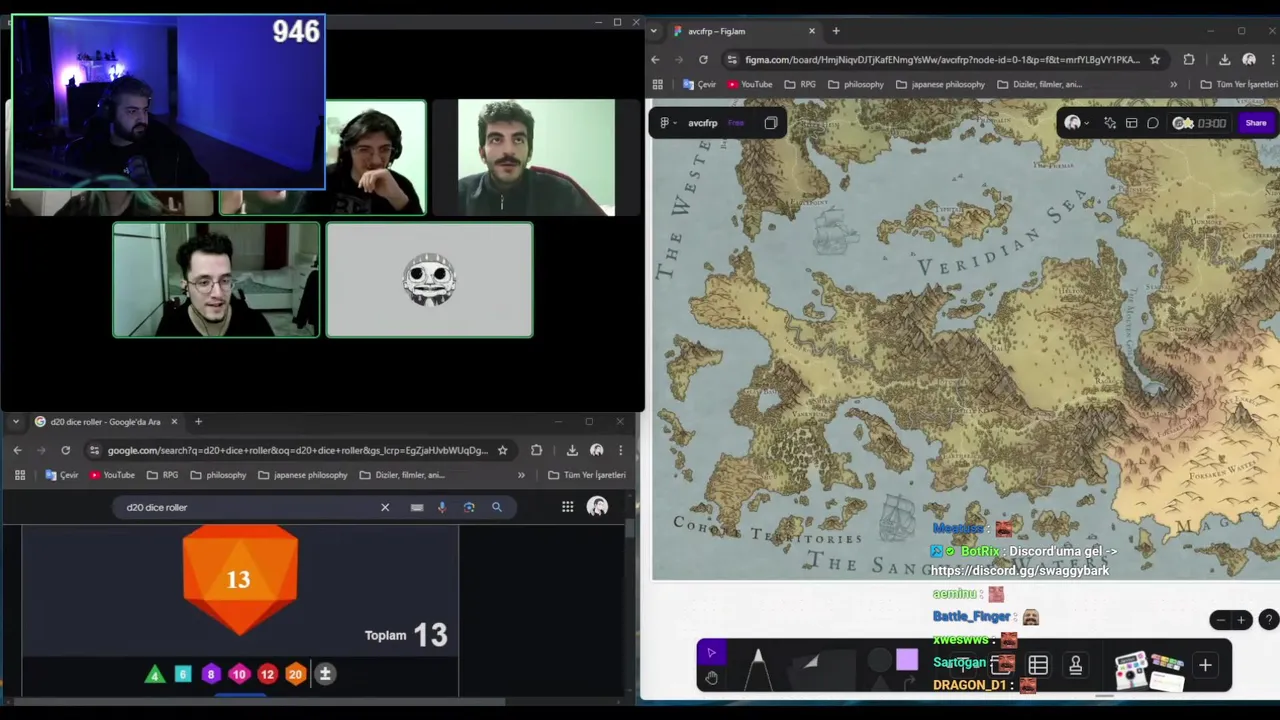Open FigJam help question mark

(1268, 620)
